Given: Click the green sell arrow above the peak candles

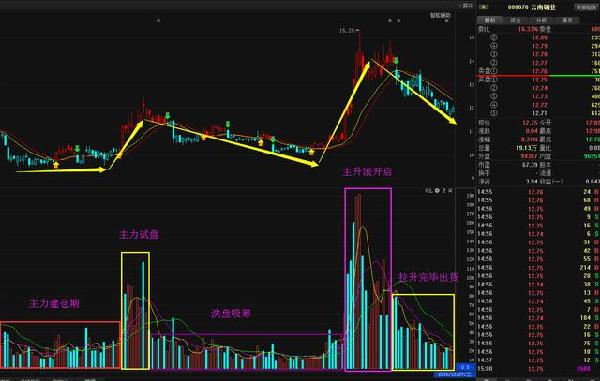Looking at the screenshot, I should (x=396, y=60).
